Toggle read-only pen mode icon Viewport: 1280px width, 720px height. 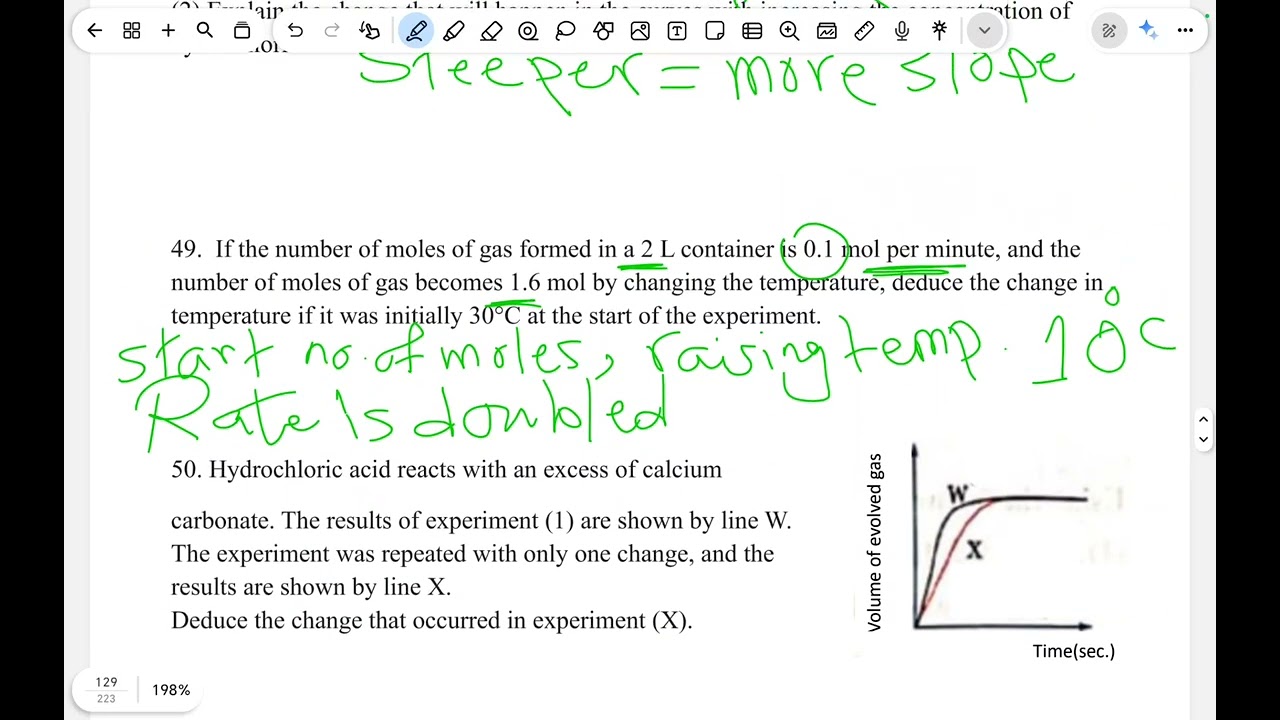[1109, 31]
